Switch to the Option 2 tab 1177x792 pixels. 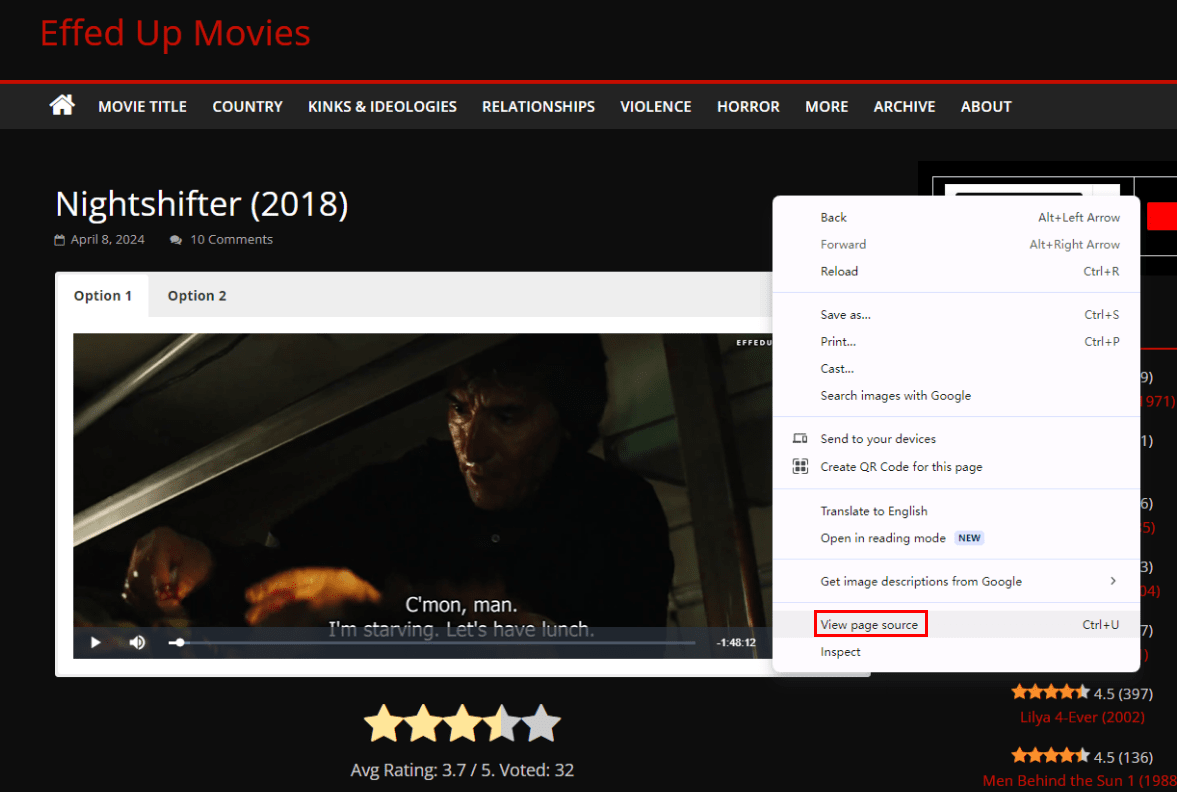click(x=197, y=296)
